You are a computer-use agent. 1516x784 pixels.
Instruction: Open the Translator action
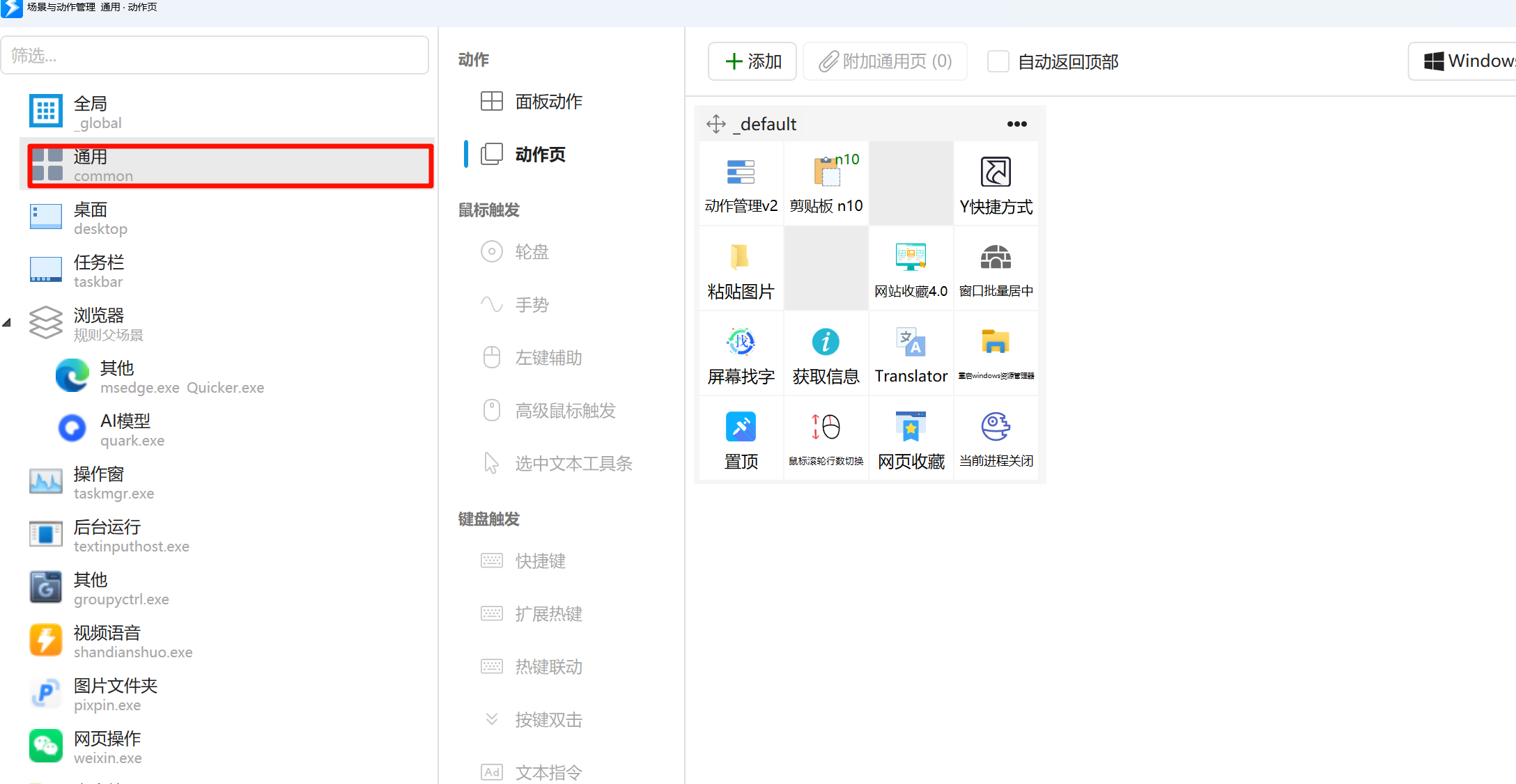tap(911, 354)
